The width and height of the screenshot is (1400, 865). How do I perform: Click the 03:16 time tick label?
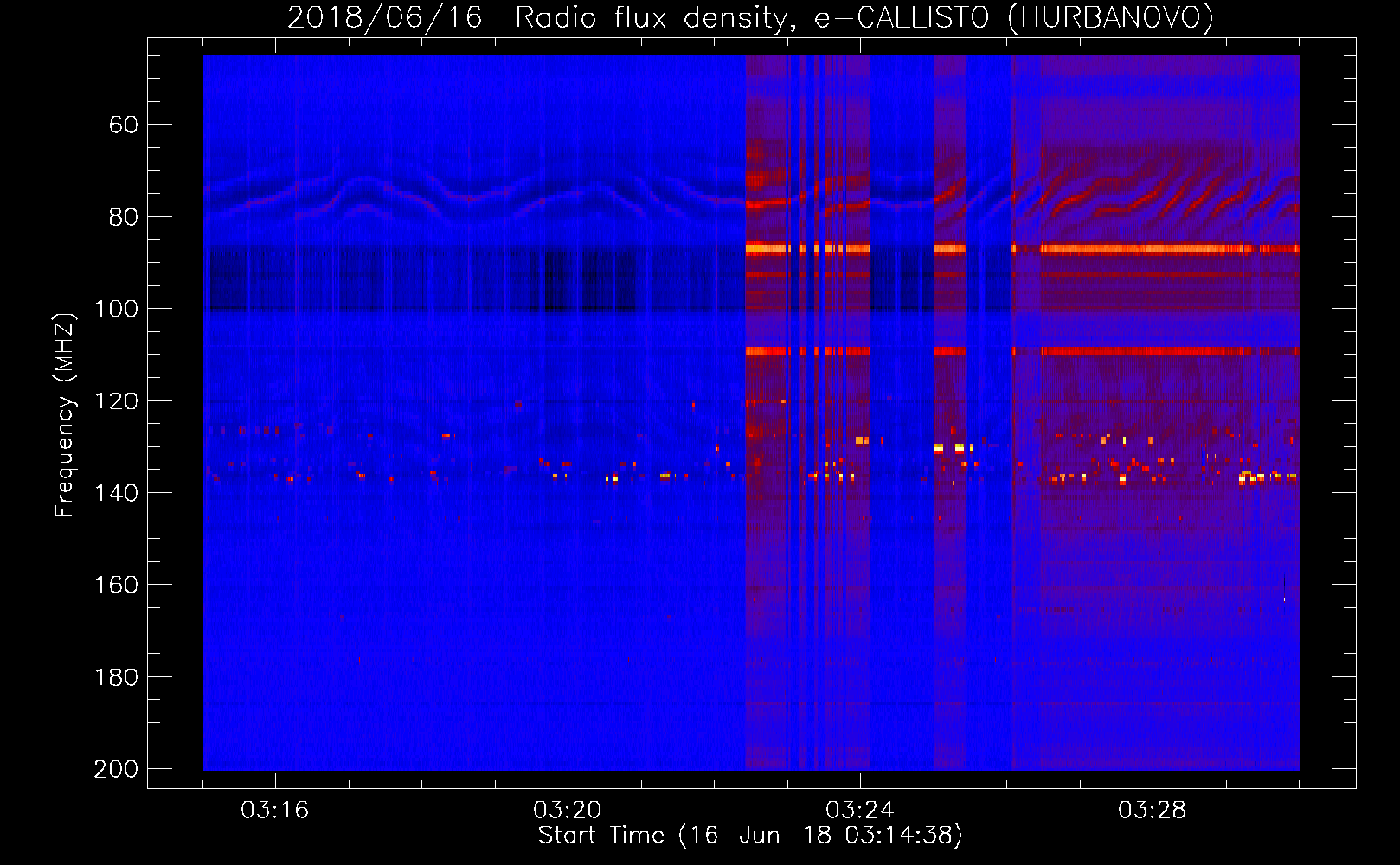(x=275, y=811)
